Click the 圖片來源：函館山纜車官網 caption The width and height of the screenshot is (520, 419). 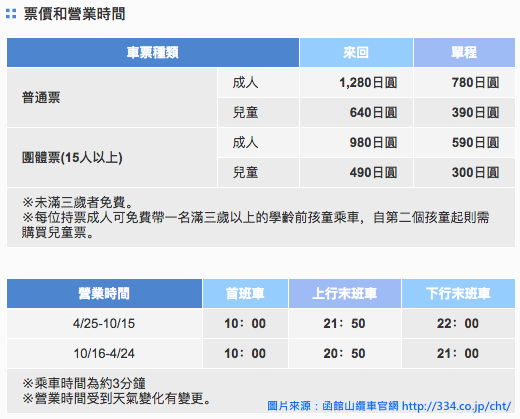click(333, 406)
